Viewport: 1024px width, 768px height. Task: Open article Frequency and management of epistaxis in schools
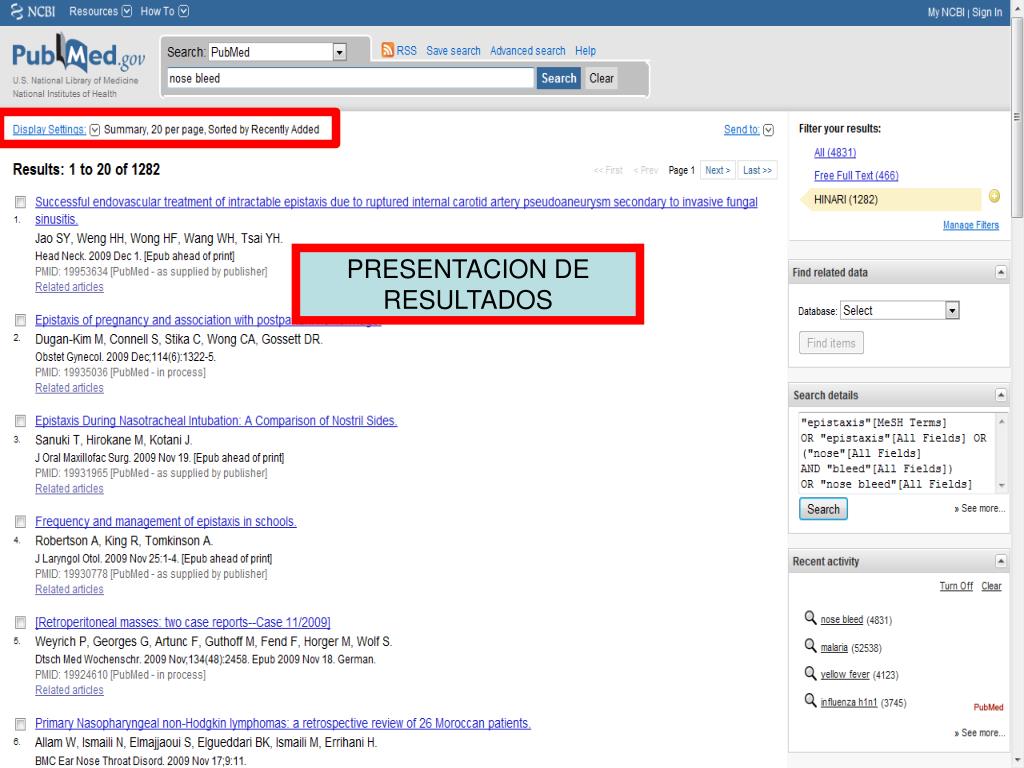click(x=166, y=521)
